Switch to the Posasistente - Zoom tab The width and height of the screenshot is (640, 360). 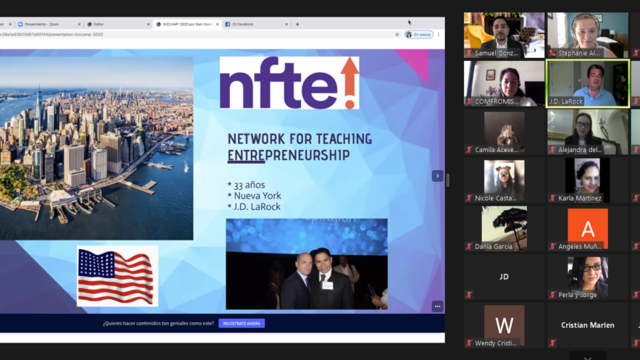49,24
